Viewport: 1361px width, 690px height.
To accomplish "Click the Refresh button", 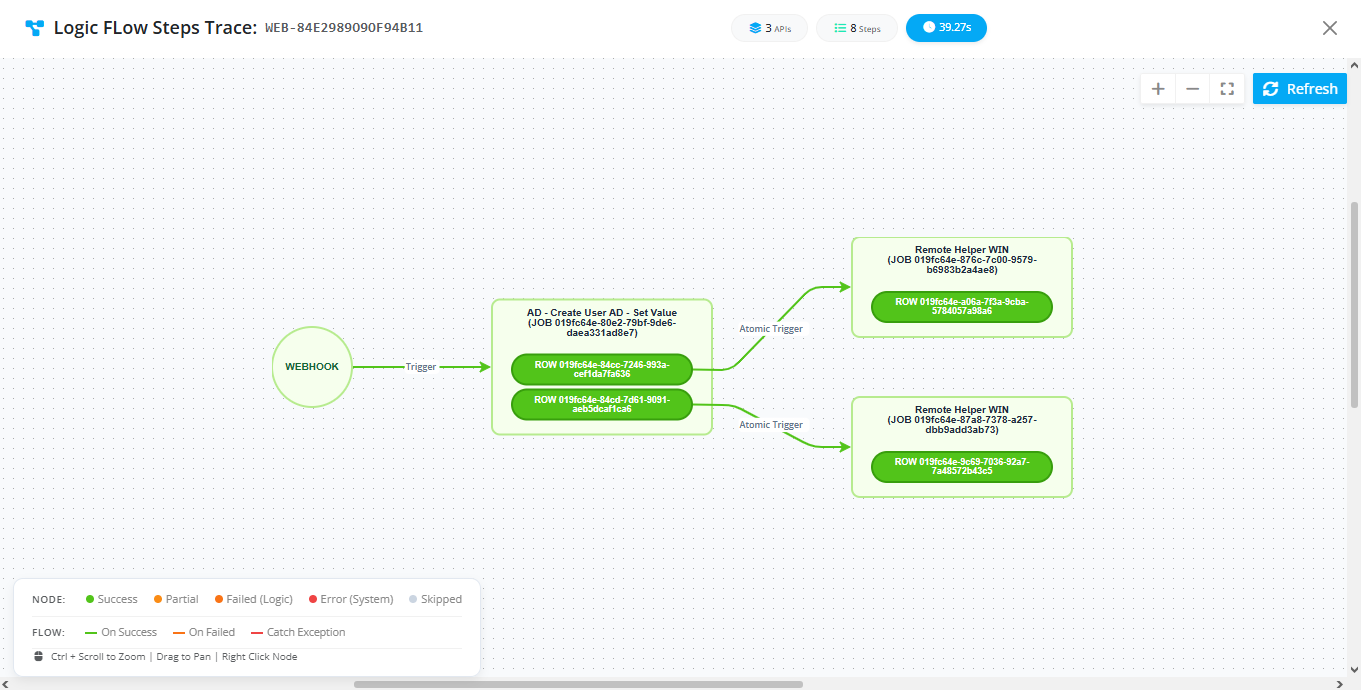I will coord(1300,89).
